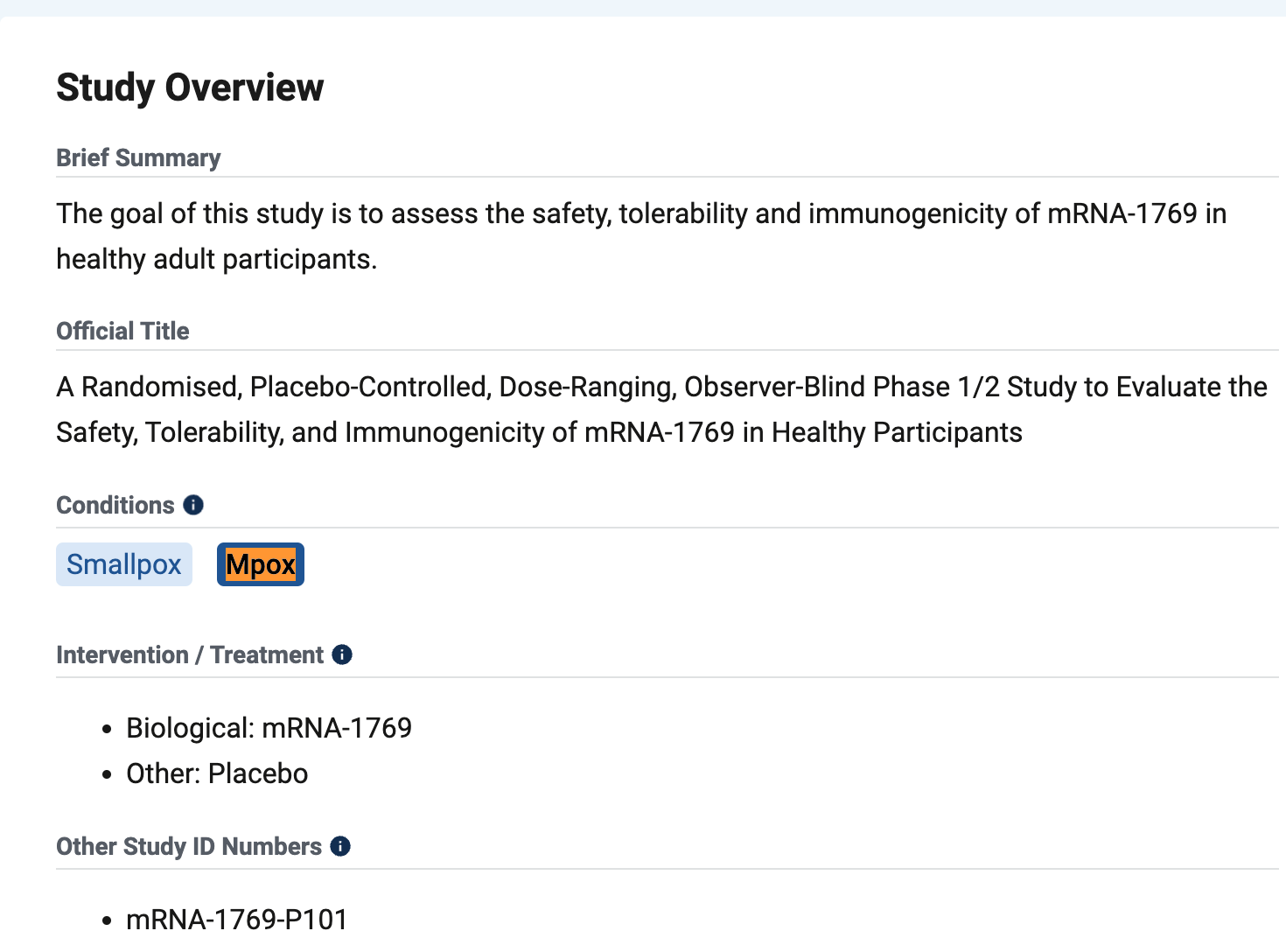Click the Official Title section label
The height and width of the screenshot is (952, 1286).
122,331
